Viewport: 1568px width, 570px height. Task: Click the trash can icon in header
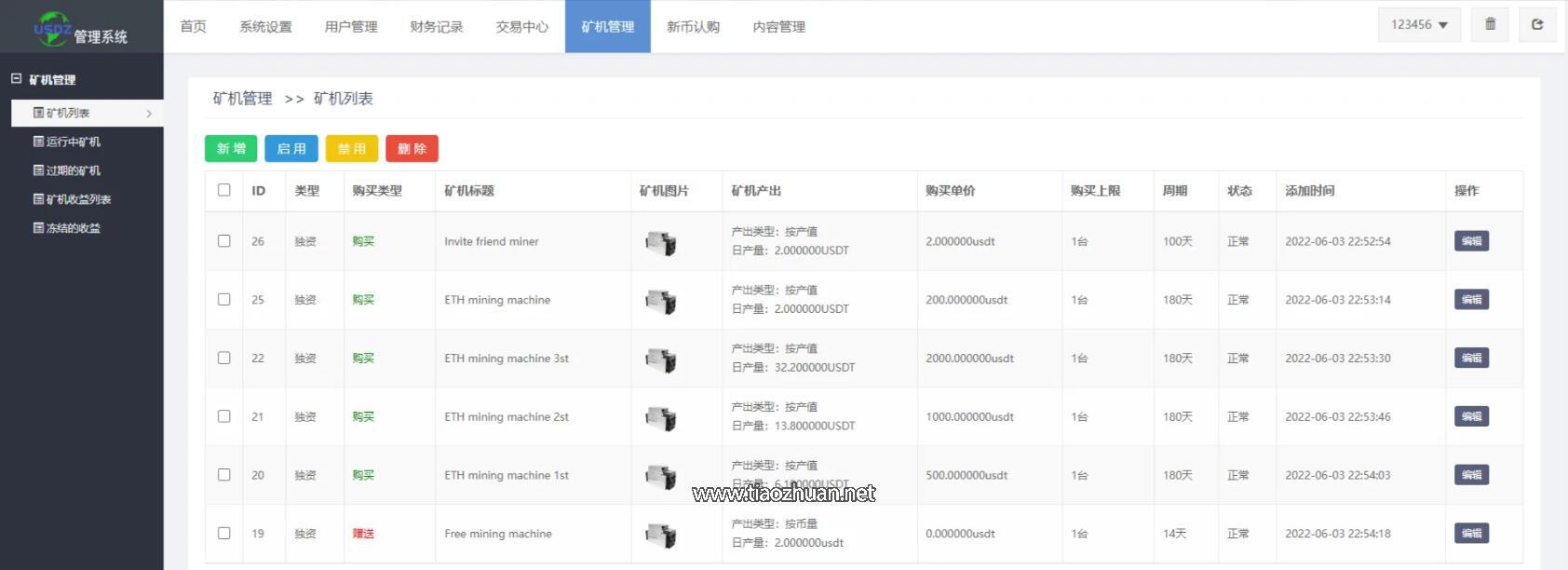click(1490, 25)
